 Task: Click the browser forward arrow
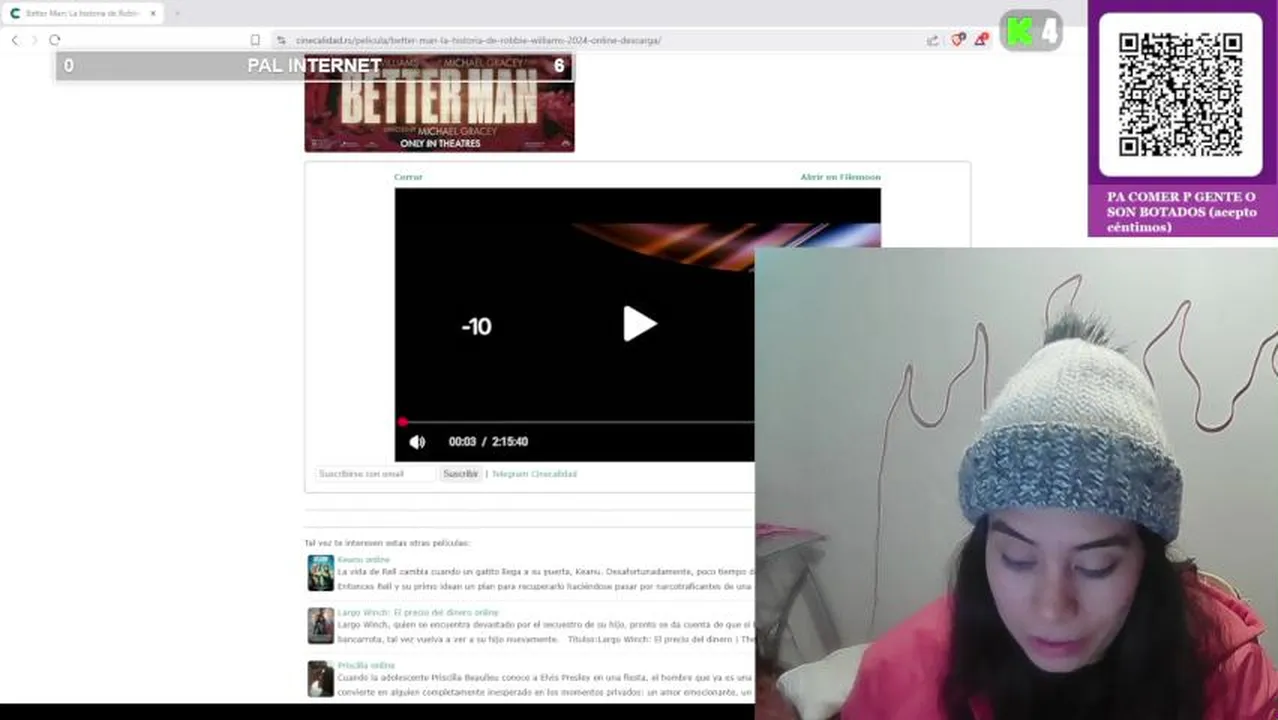pyautogui.click(x=34, y=40)
